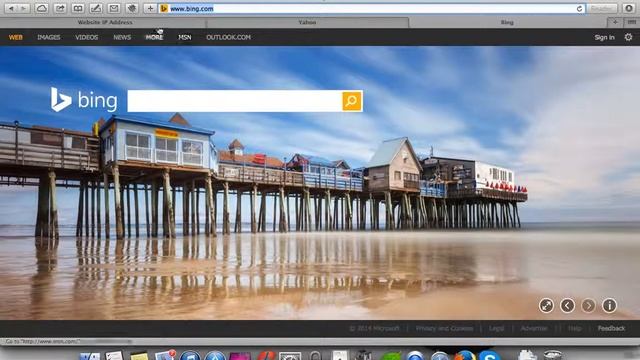Open the Legal footer link
This screenshot has height=360, width=640.
(x=496, y=328)
